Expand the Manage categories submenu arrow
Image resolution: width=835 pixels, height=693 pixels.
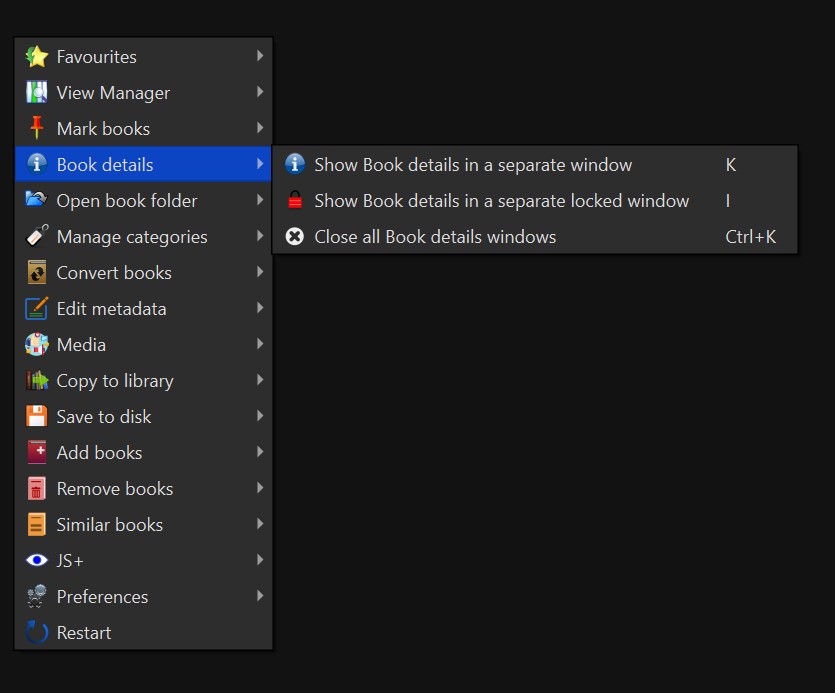(260, 237)
